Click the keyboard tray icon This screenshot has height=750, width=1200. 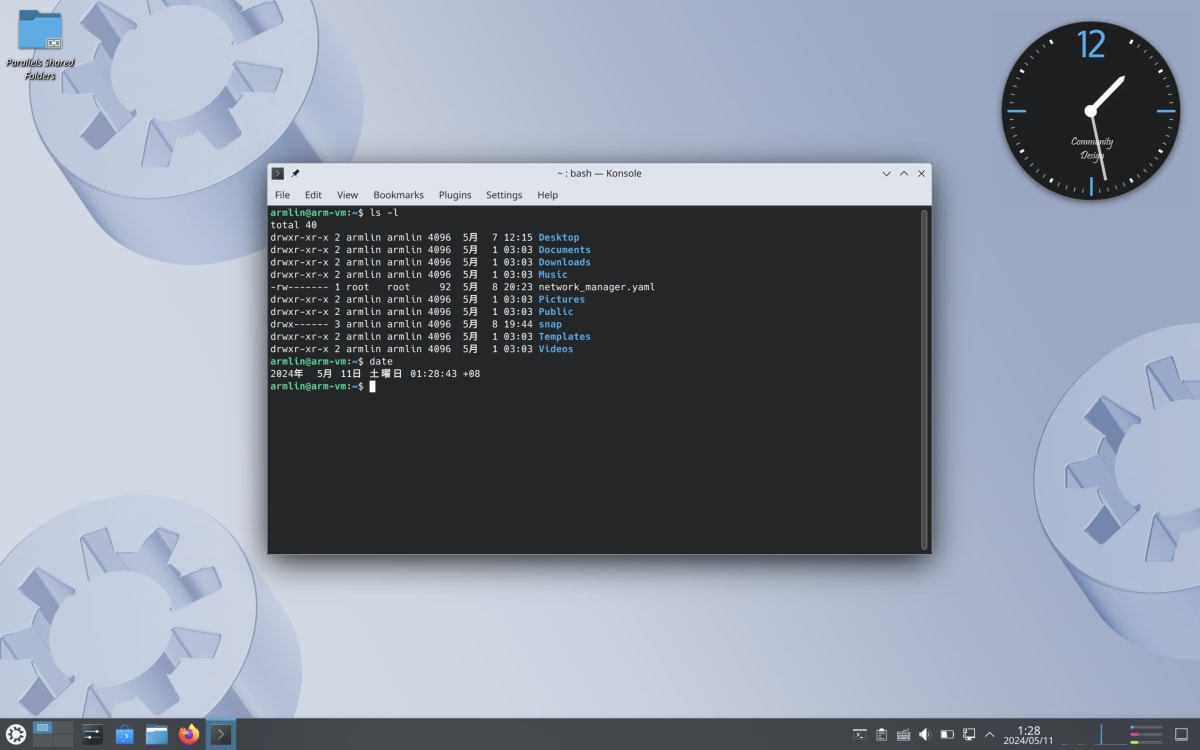point(903,735)
